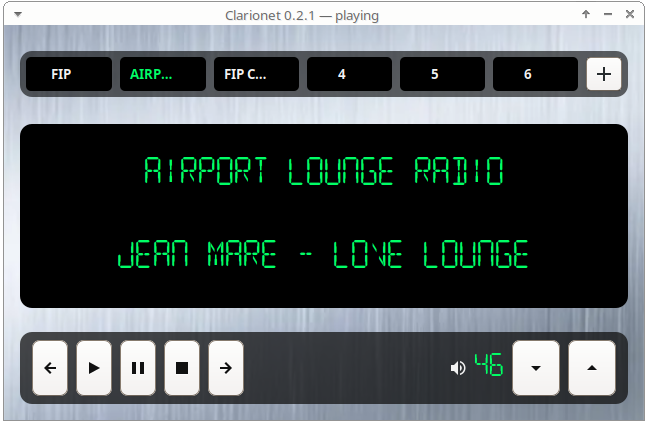This screenshot has height=422, width=652.
Task: Choose preset slot 6
Action: click(536, 74)
